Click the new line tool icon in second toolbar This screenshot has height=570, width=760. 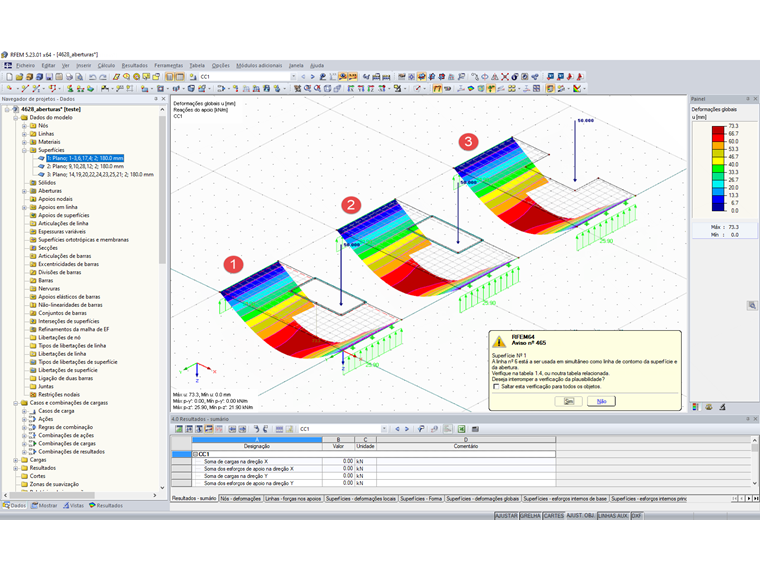coord(25,89)
